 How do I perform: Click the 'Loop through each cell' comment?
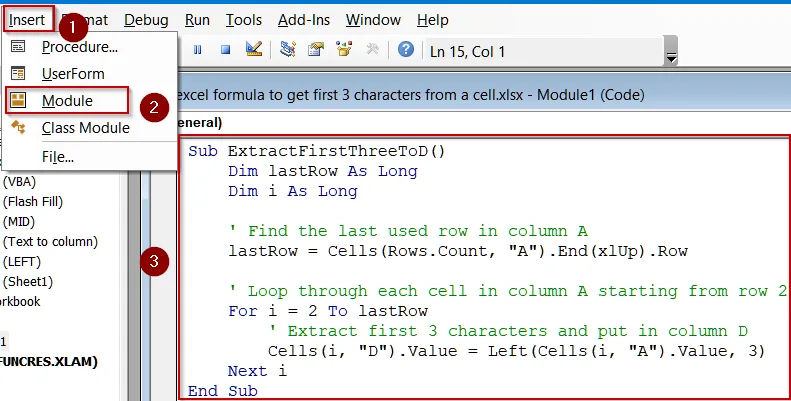coord(507,291)
